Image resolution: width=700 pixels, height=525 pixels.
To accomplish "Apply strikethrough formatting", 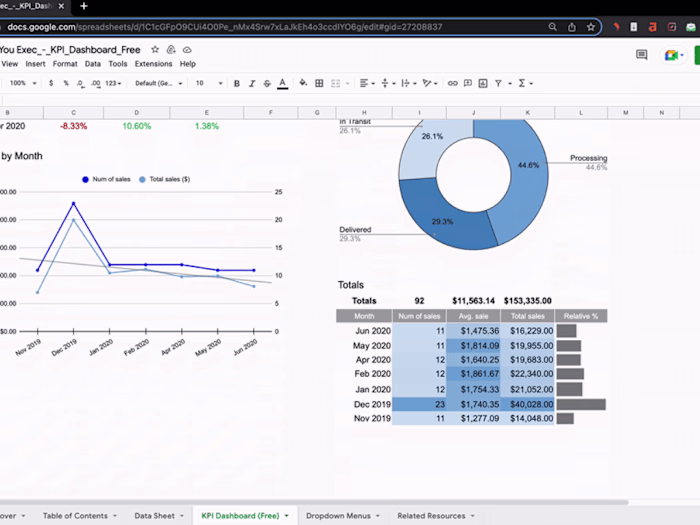I will [x=267, y=83].
